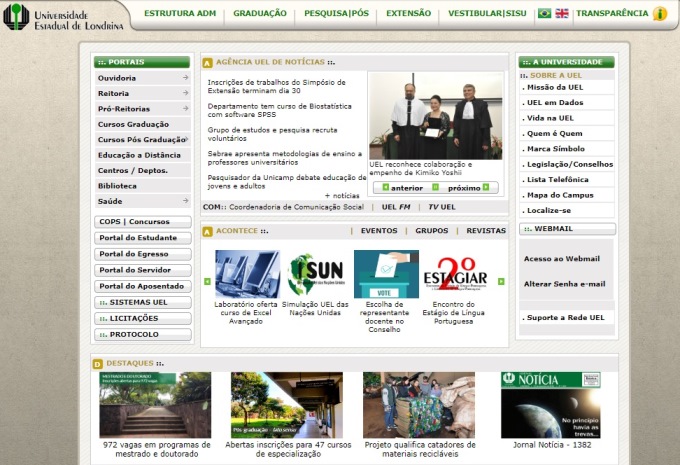Open LICITAÇÕES button
The image size is (680, 465).
tap(143, 318)
